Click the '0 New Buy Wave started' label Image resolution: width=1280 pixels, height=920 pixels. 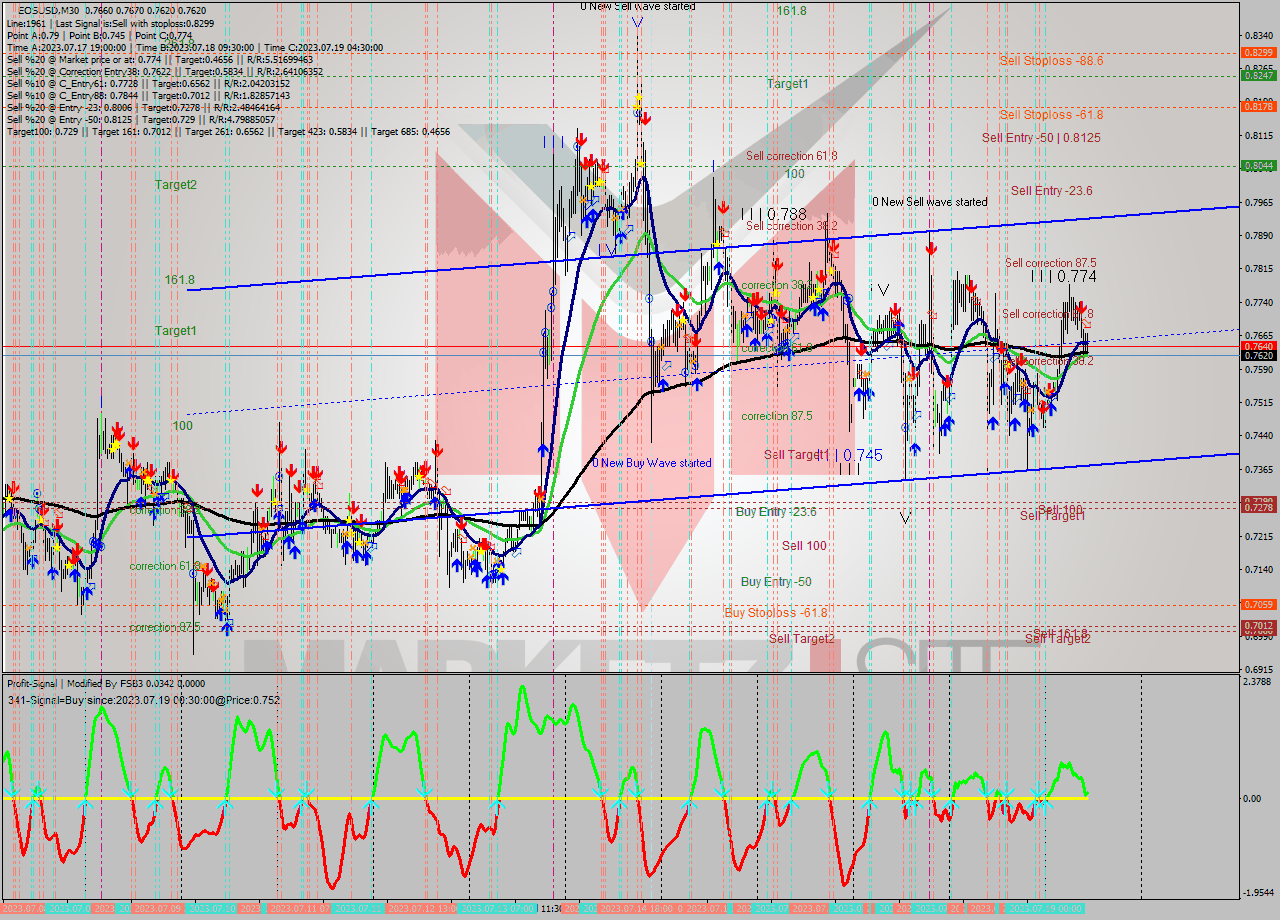point(652,463)
